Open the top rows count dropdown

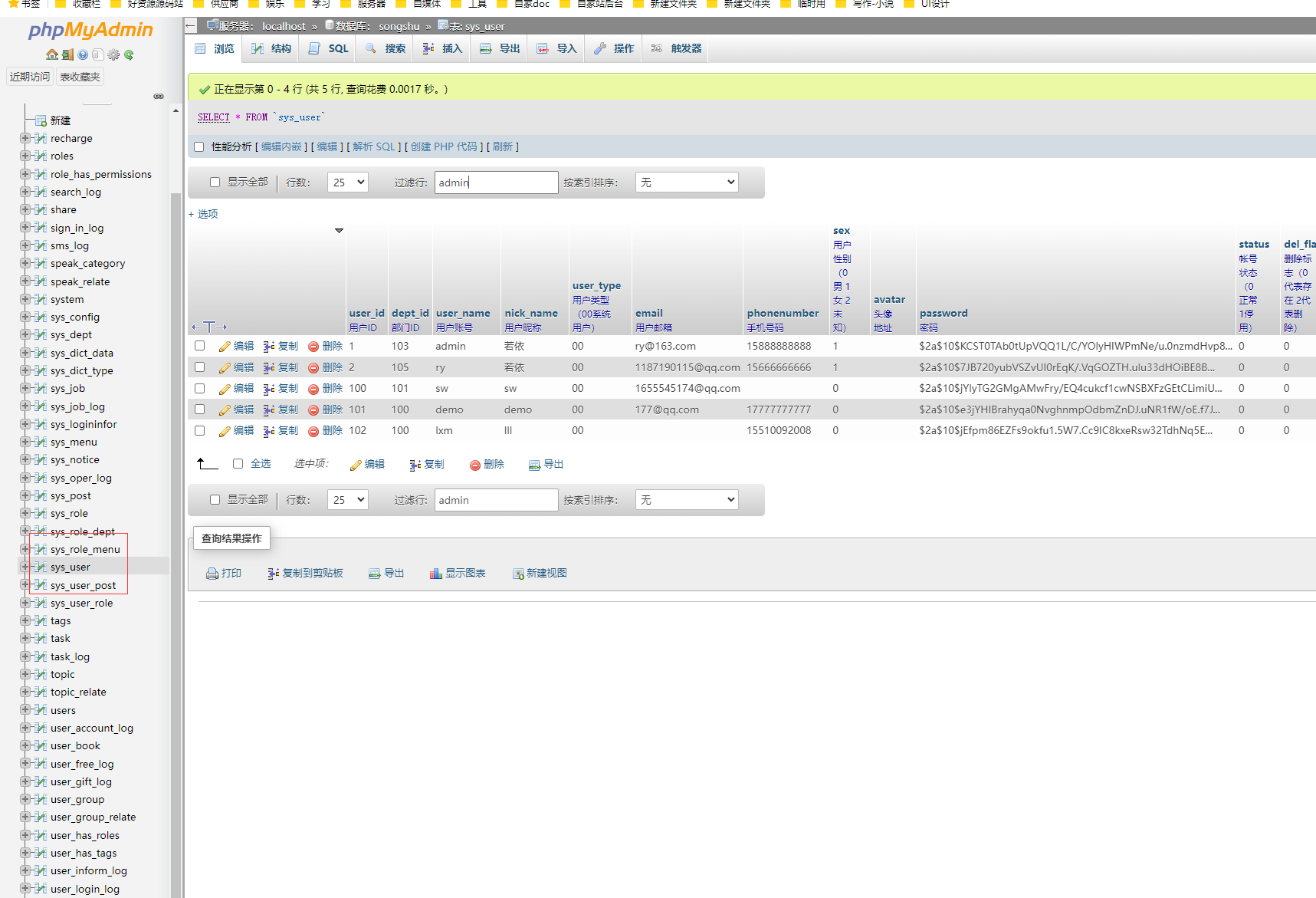point(348,183)
